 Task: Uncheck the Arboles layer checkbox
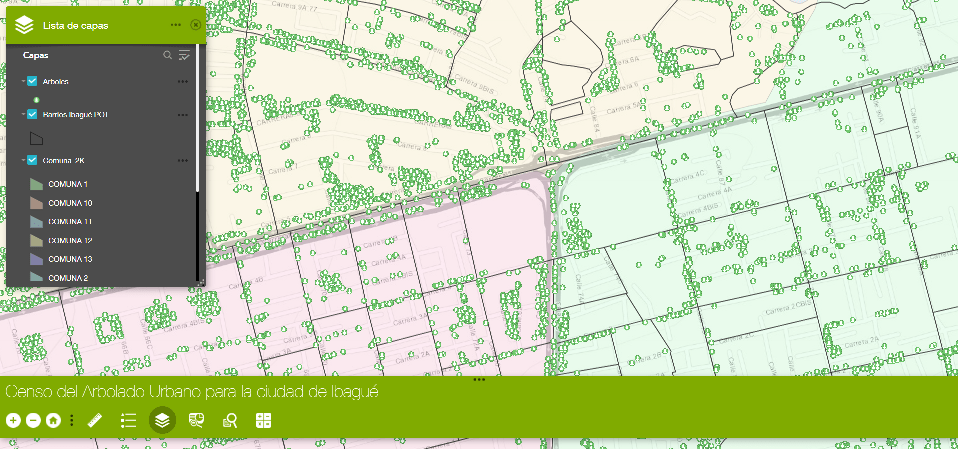click(32, 81)
